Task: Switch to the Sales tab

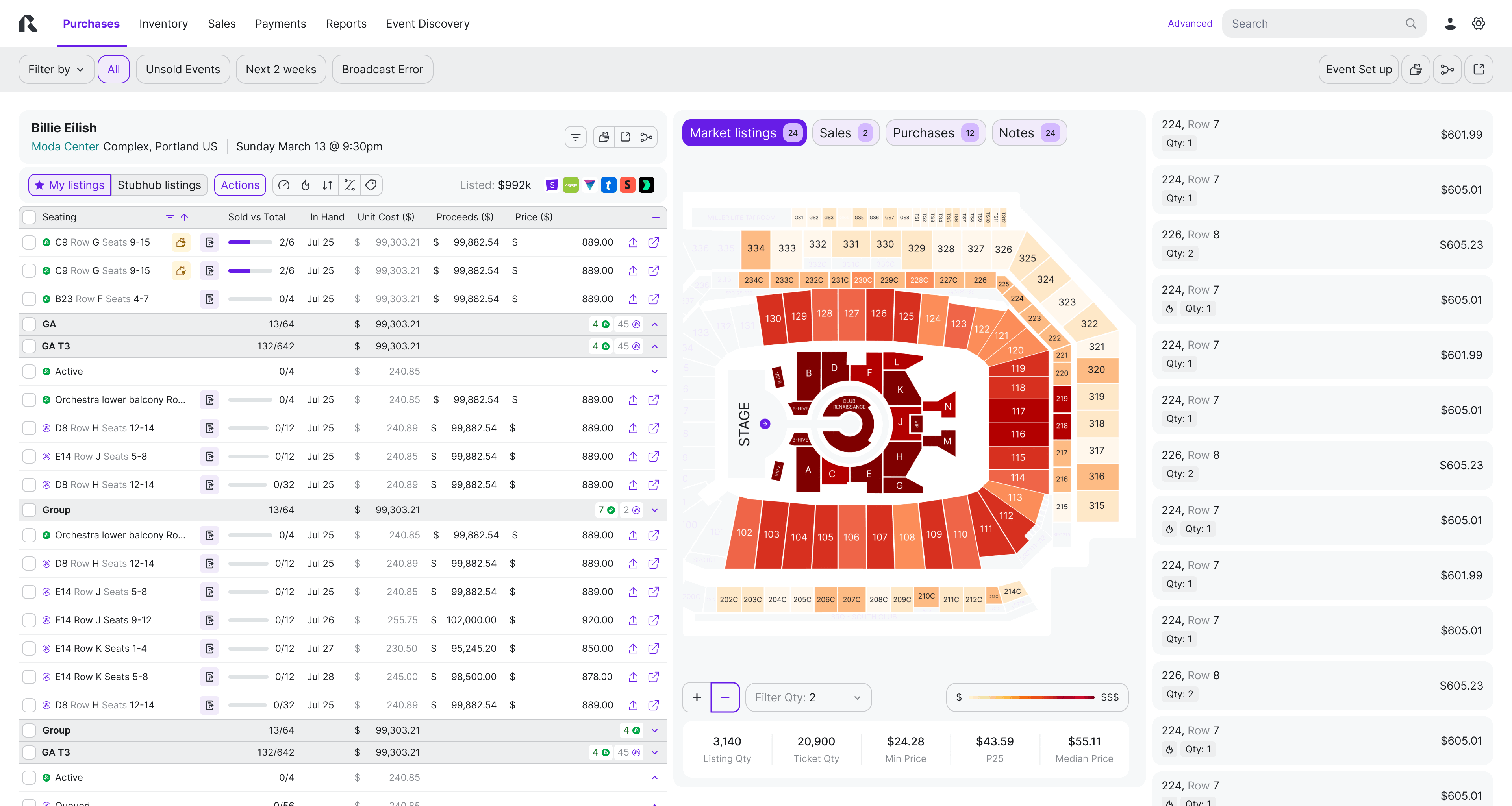Action: coord(845,133)
